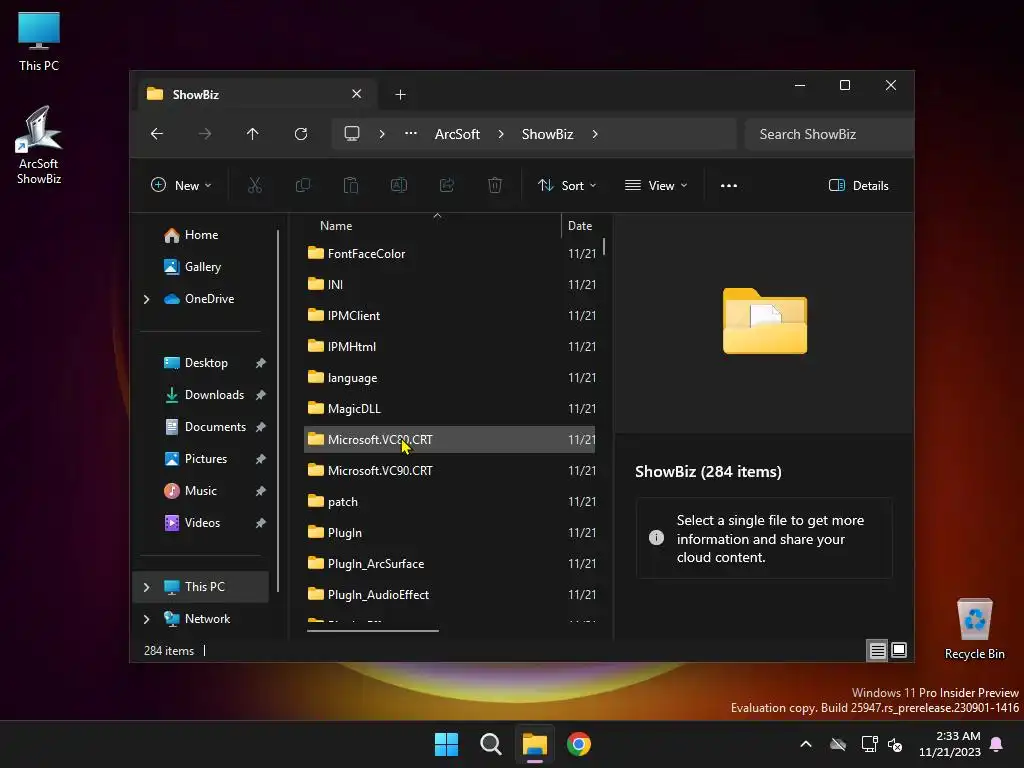Click chevron after ArcSoft in address bar
1024x768 pixels.
click(501, 134)
